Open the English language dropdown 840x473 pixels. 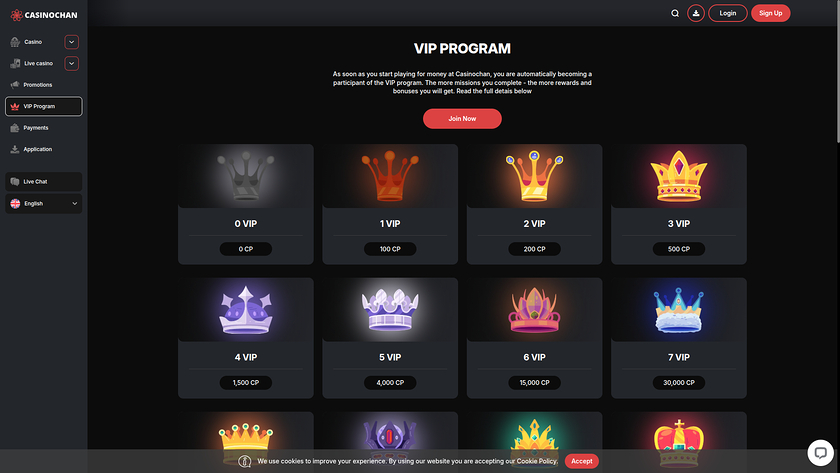(x=44, y=204)
